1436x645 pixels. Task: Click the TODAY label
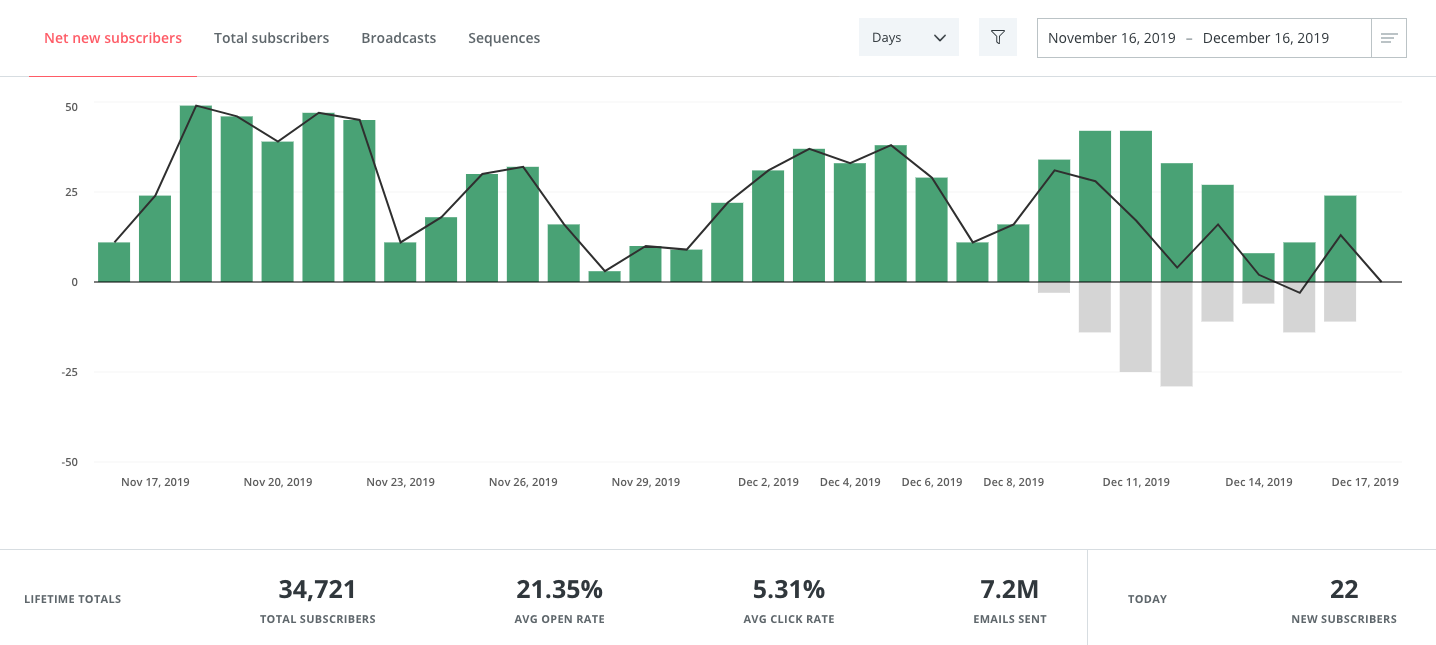tap(1147, 600)
